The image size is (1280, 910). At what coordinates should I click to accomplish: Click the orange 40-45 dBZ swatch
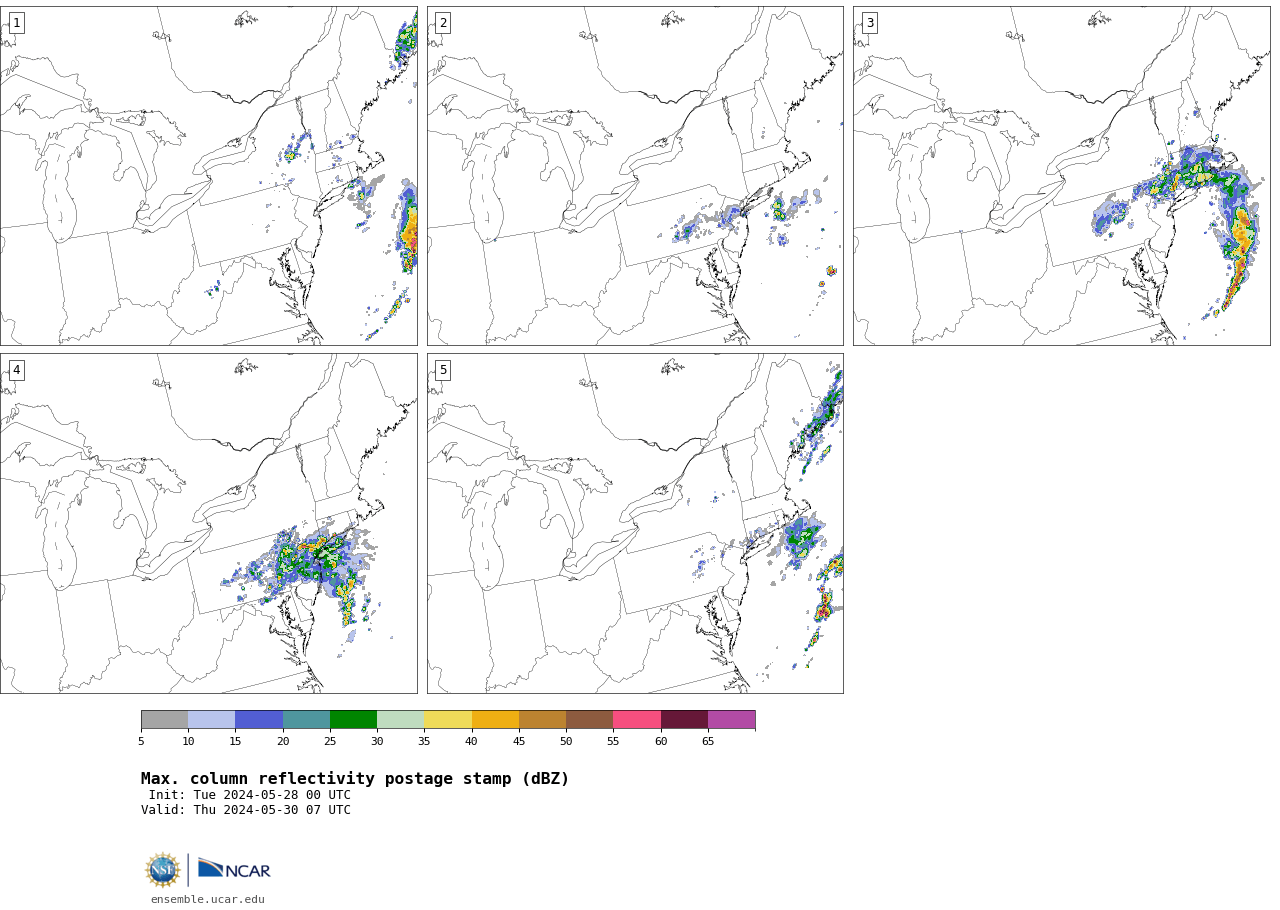pyautogui.click(x=495, y=720)
